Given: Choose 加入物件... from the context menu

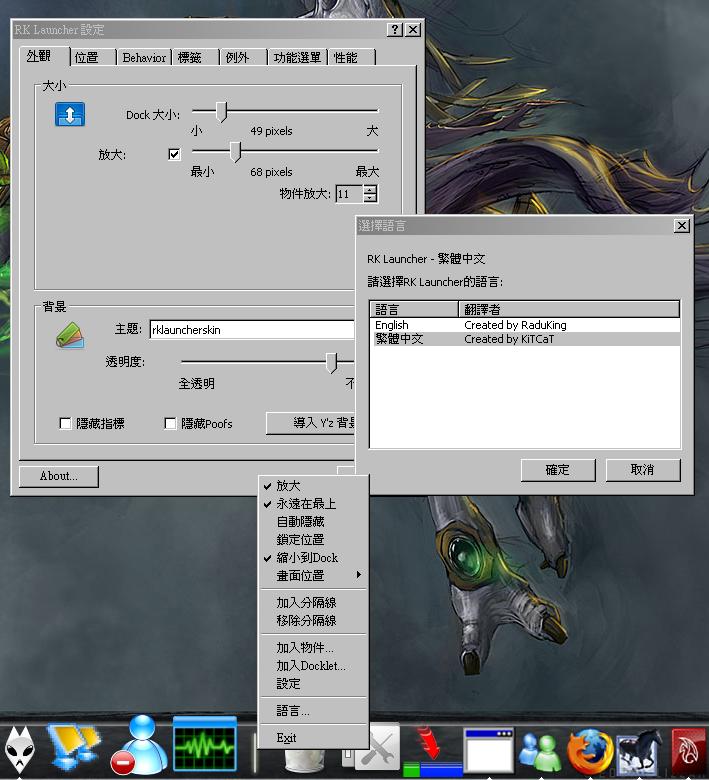Looking at the screenshot, I should (x=314, y=648).
